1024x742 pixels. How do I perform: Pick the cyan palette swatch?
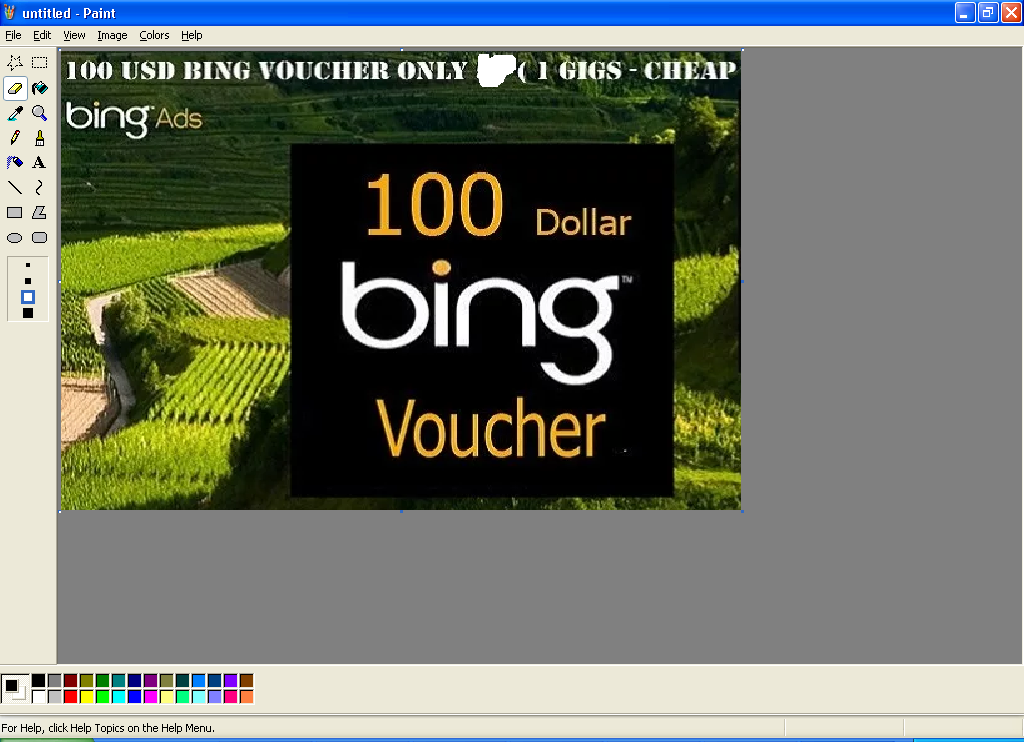(119, 697)
